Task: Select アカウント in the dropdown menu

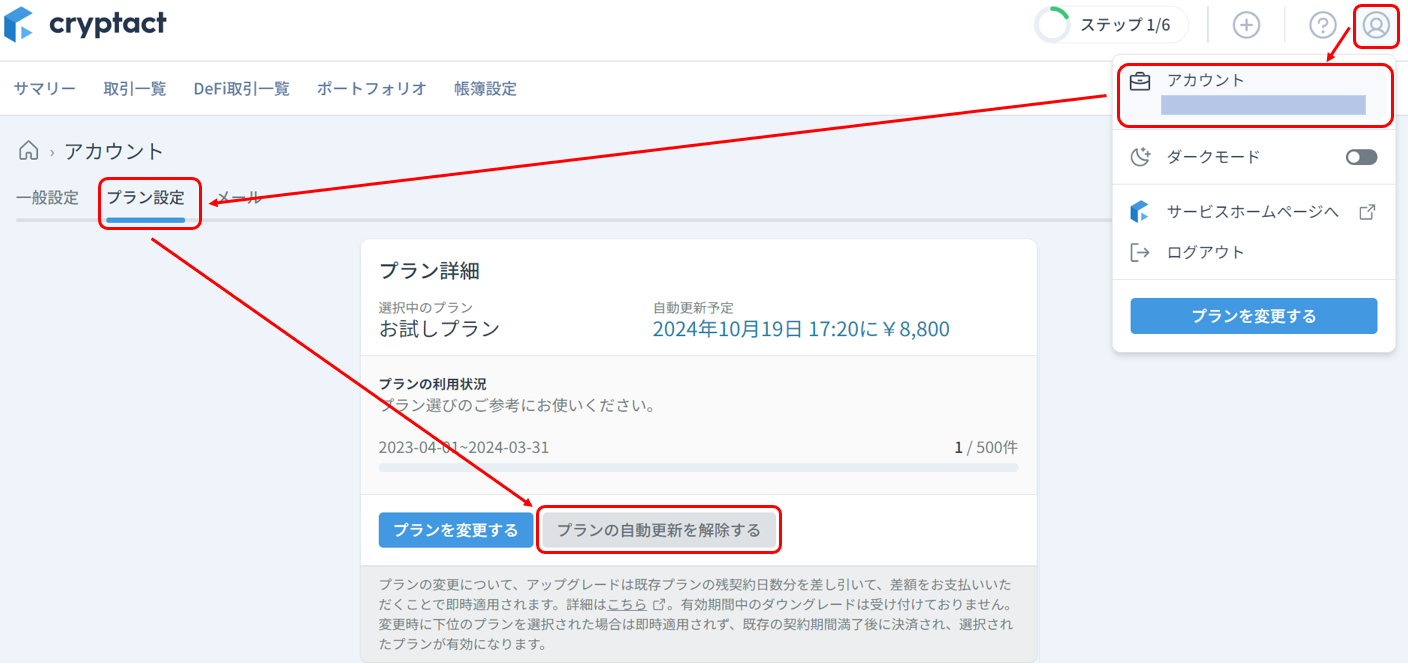Action: 1254,94
